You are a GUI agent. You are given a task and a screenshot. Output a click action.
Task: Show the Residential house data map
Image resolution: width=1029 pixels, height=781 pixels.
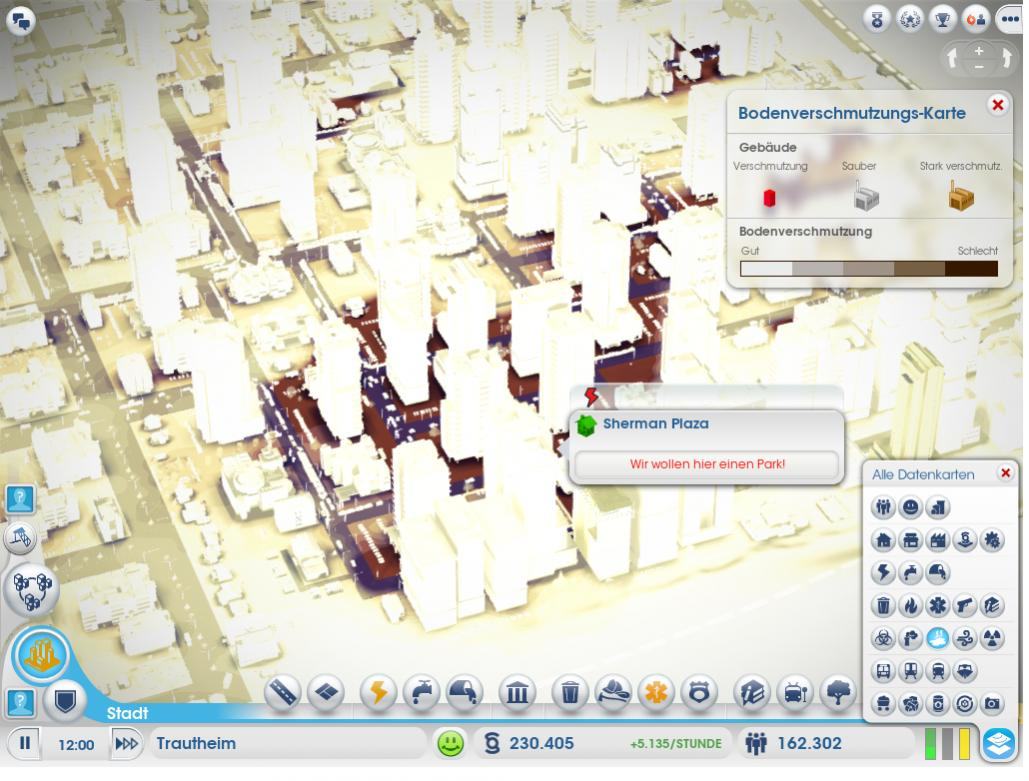click(x=883, y=540)
